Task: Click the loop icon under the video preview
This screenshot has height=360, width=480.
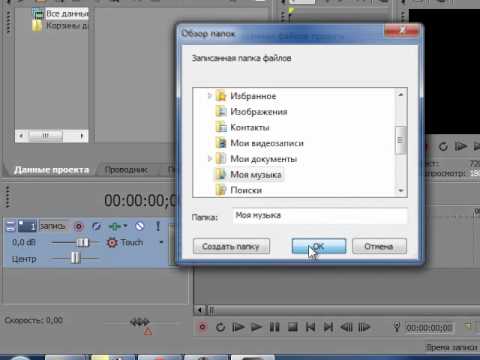Action: [x=443, y=146]
